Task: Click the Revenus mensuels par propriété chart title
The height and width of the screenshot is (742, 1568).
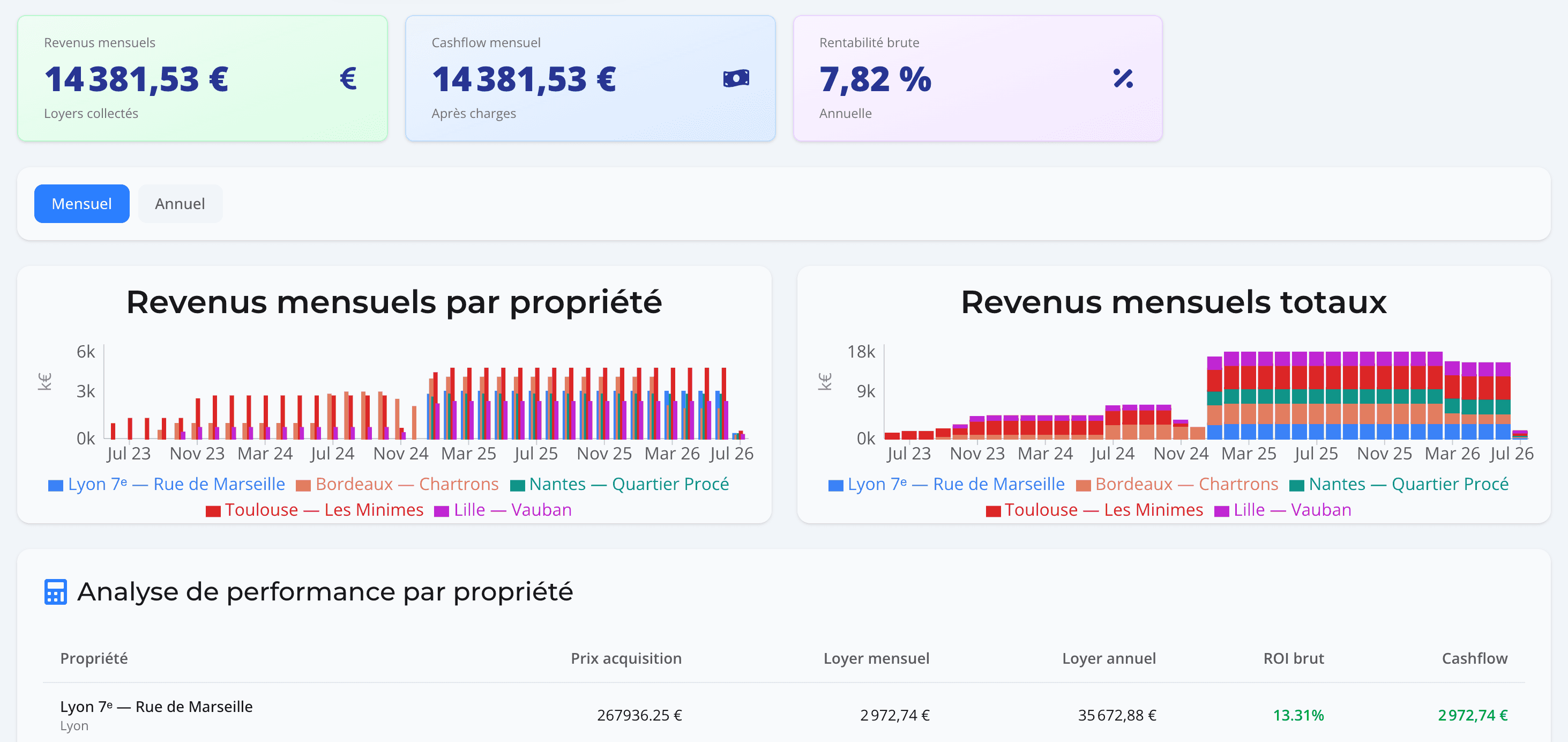Action: [x=394, y=302]
